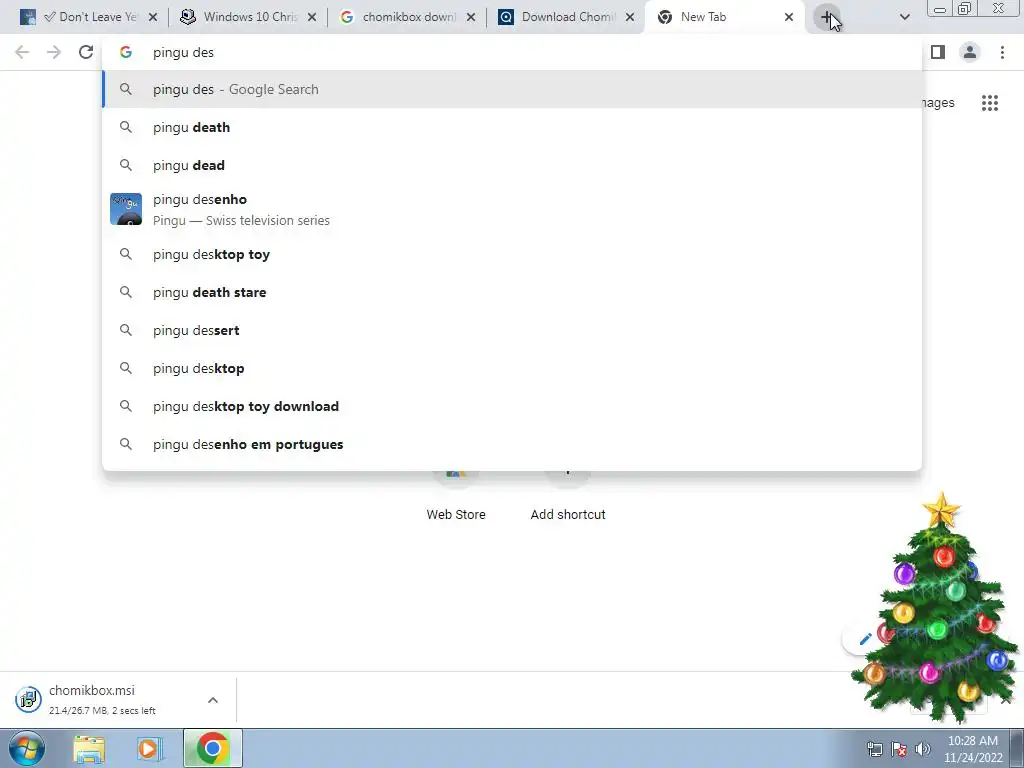The width and height of the screenshot is (1024, 768).
Task: Launch Windows Media Player from taskbar
Action: point(150,749)
